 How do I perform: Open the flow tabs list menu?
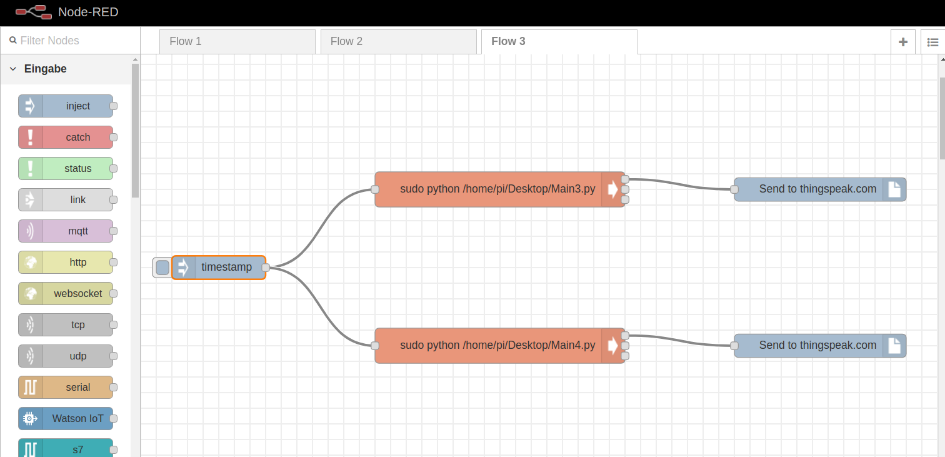tap(932, 42)
